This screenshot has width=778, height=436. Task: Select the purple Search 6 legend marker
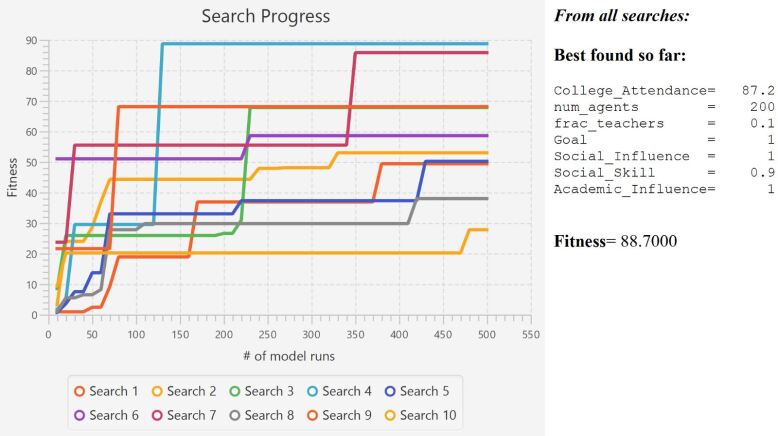(x=79, y=415)
